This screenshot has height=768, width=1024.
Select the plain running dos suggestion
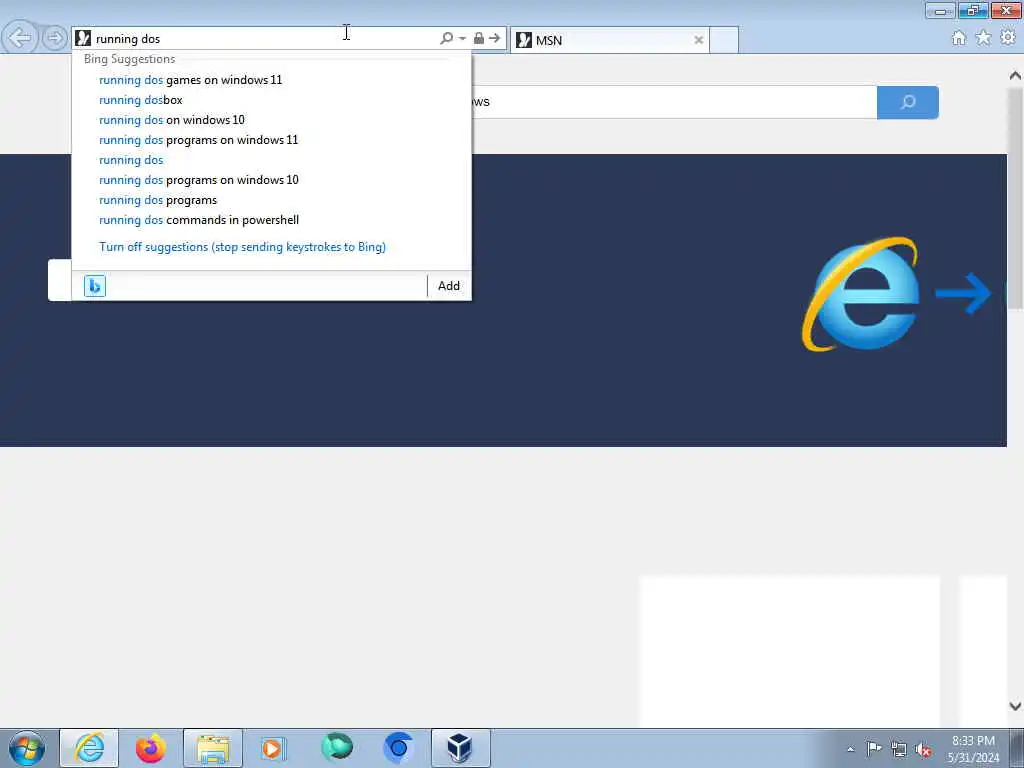click(131, 160)
